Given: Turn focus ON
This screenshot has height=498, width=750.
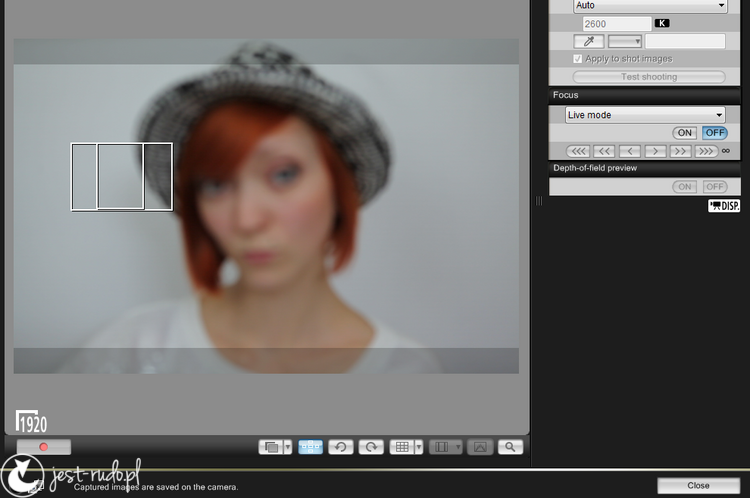Looking at the screenshot, I should coord(684,133).
